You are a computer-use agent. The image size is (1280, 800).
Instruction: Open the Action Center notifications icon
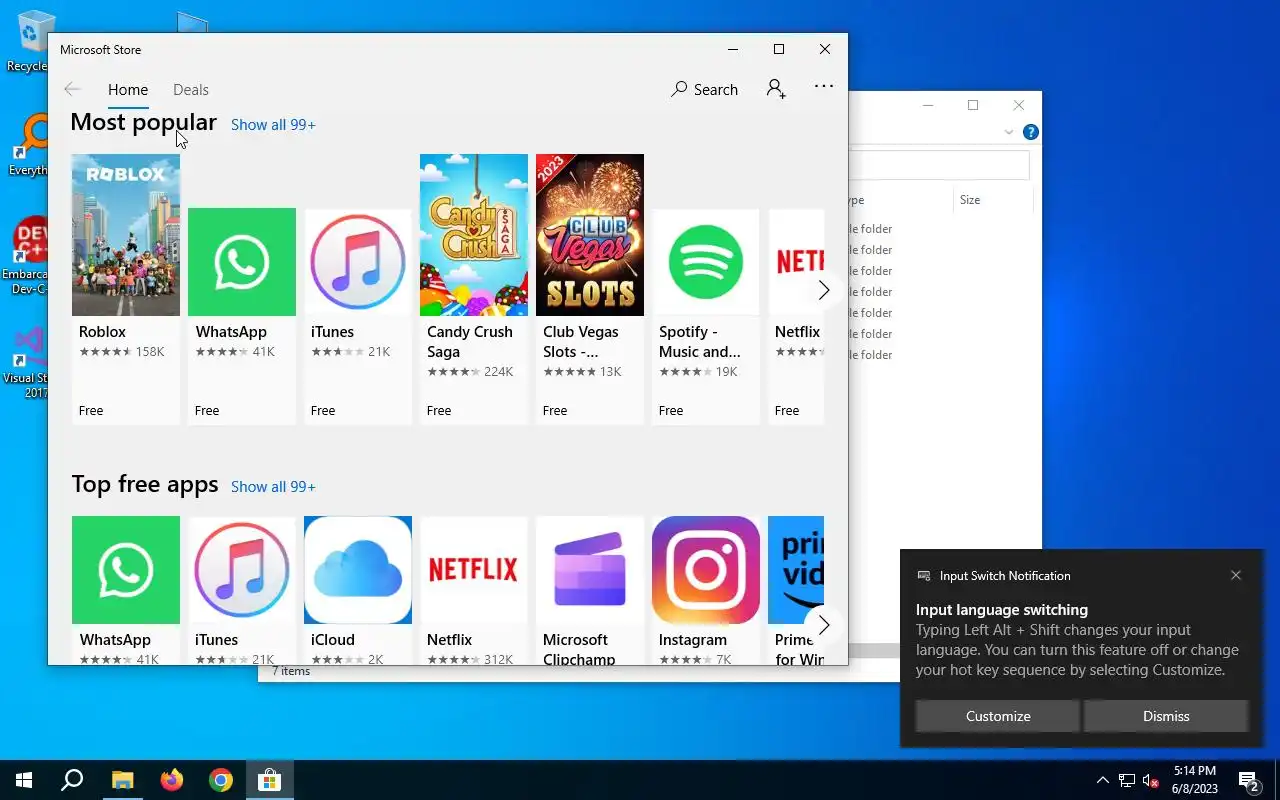[x=1249, y=780]
